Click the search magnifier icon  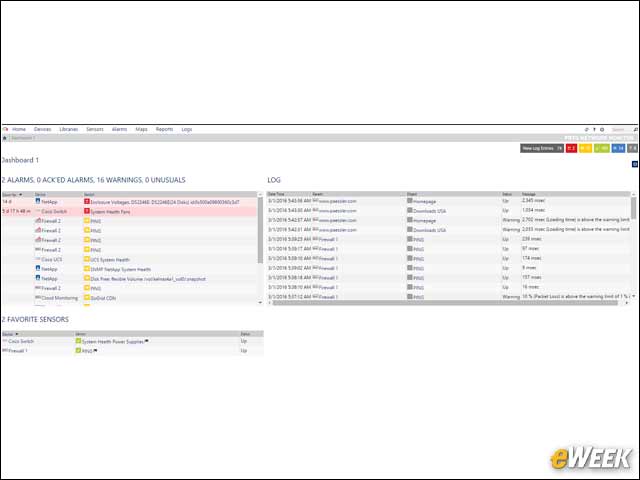(x=636, y=129)
